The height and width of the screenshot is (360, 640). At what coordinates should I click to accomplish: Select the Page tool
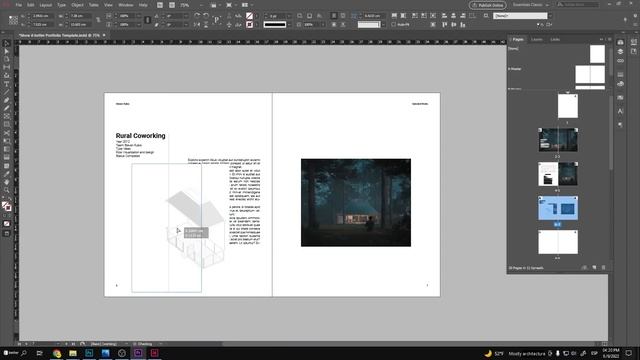(7, 60)
